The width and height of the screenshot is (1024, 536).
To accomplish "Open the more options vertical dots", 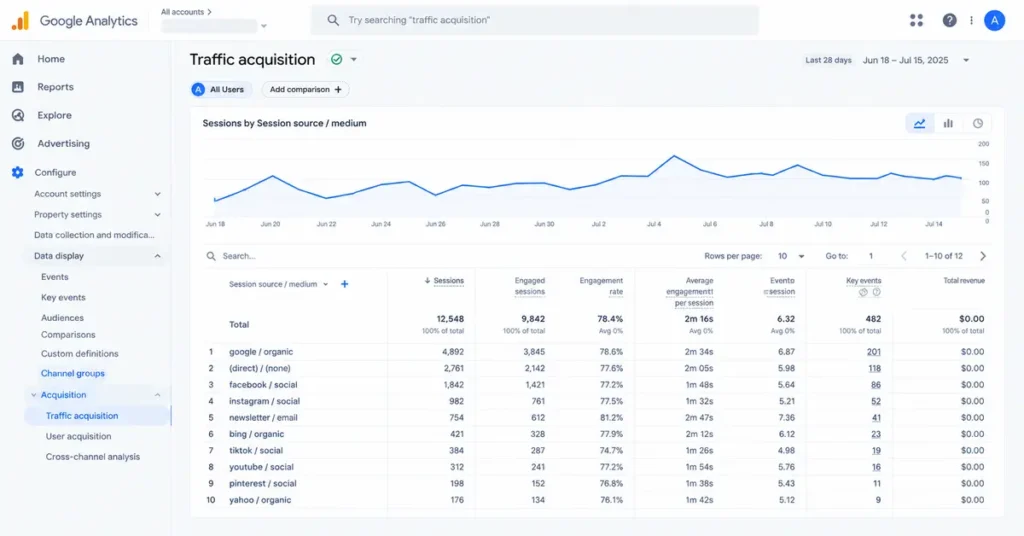I will point(971,20).
